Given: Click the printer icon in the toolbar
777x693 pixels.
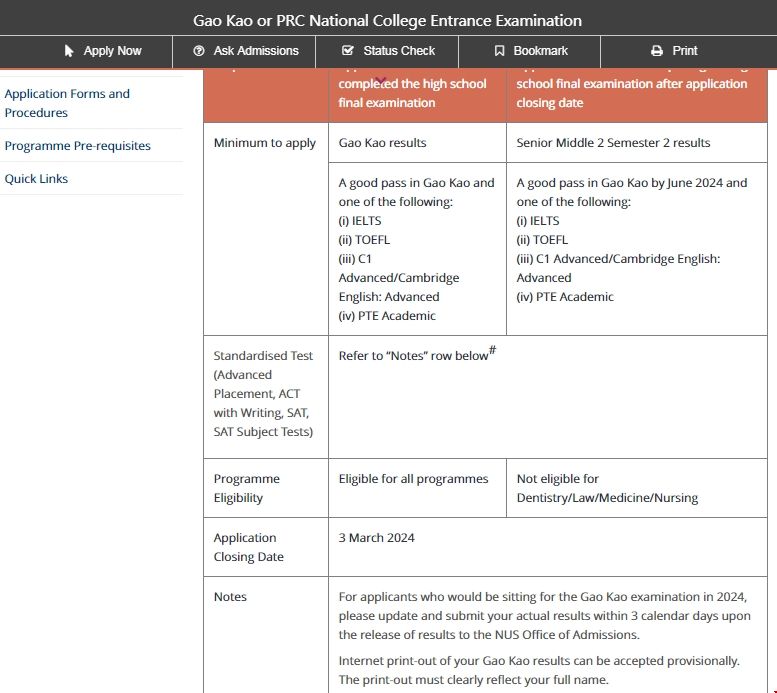Looking at the screenshot, I should tap(656, 51).
